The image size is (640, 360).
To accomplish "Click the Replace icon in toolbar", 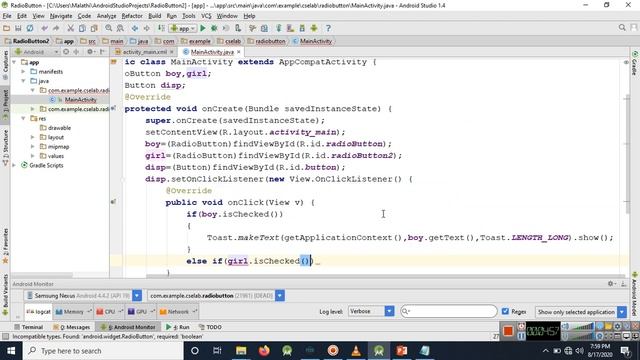I will pyautogui.click(x=120, y=28).
